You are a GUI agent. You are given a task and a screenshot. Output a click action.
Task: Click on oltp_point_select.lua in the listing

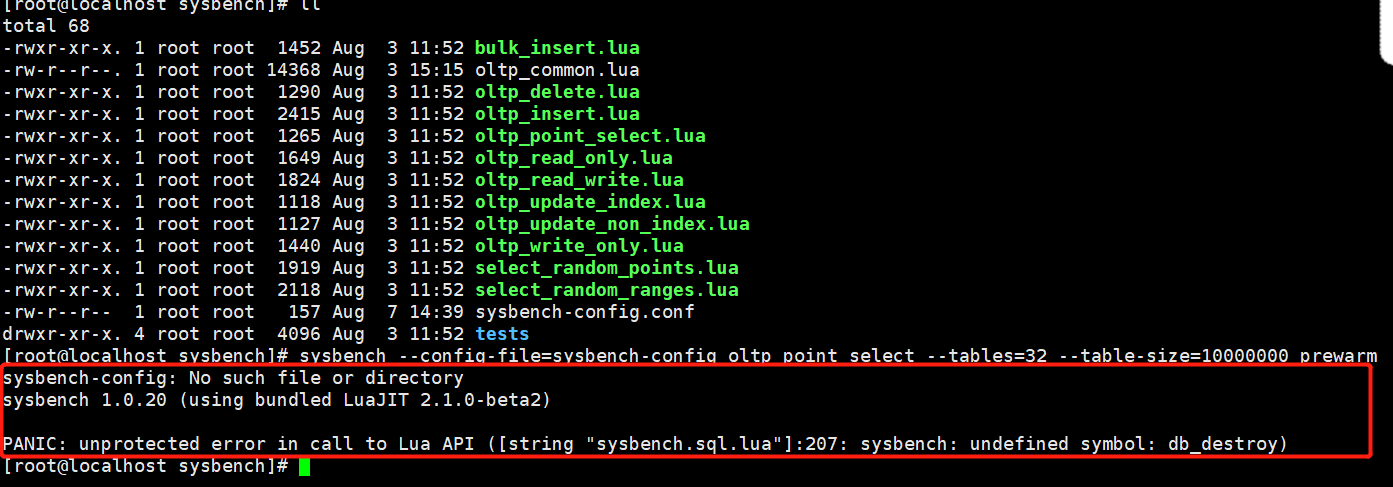[589, 136]
